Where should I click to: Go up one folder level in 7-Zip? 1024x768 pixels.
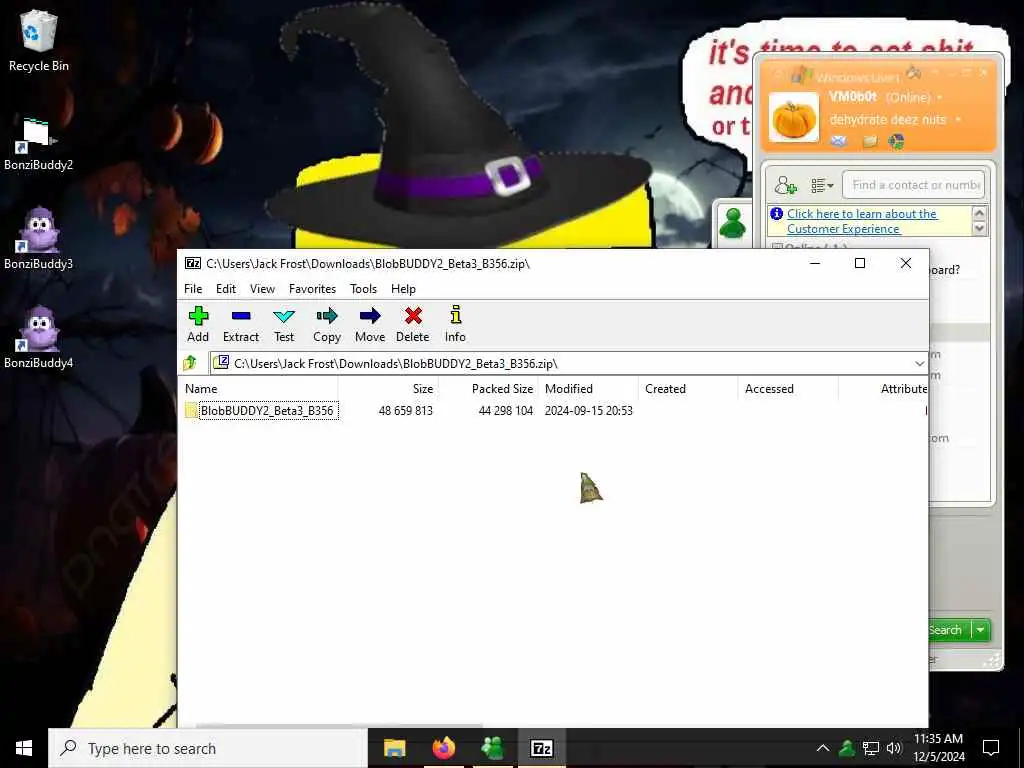tap(190, 362)
